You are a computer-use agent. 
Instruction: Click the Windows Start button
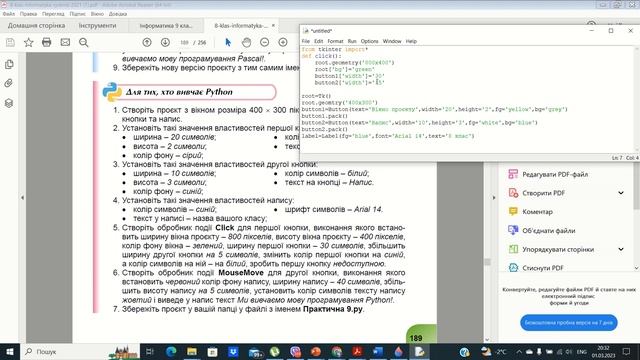pyautogui.click(x=10, y=351)
